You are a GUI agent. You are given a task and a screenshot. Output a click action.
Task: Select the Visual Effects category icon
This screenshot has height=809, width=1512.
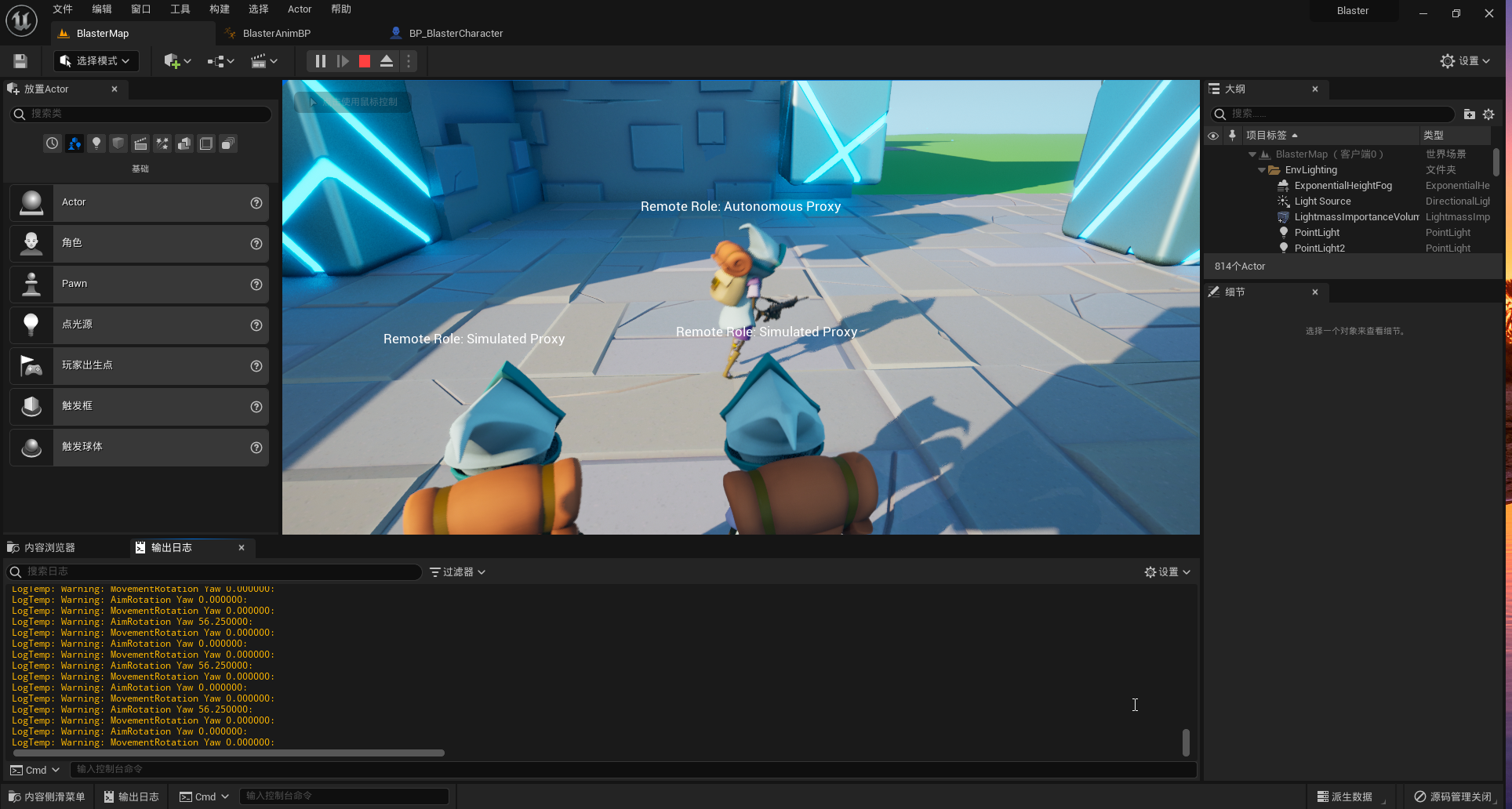click(162, 143)
